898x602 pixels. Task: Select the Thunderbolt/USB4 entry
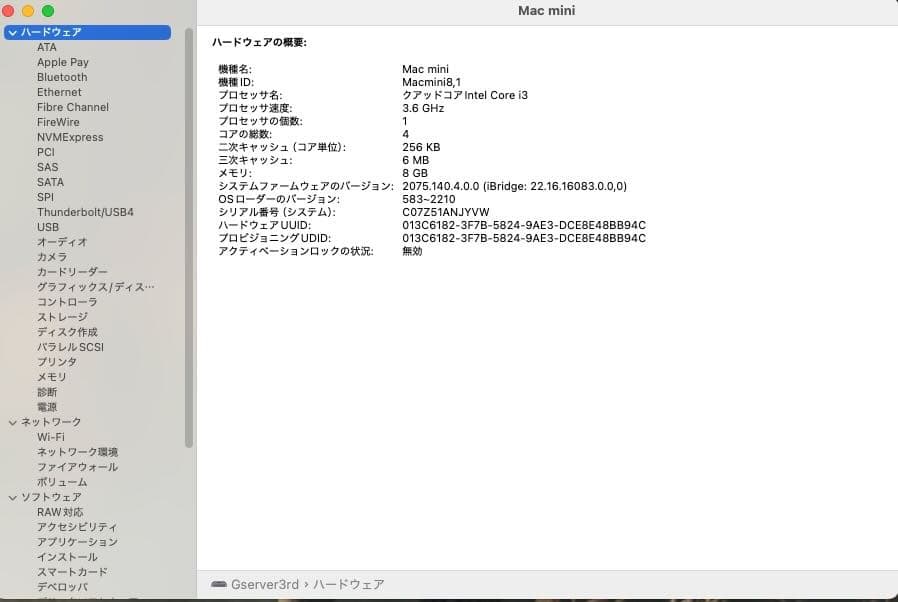tap(85, 212)
